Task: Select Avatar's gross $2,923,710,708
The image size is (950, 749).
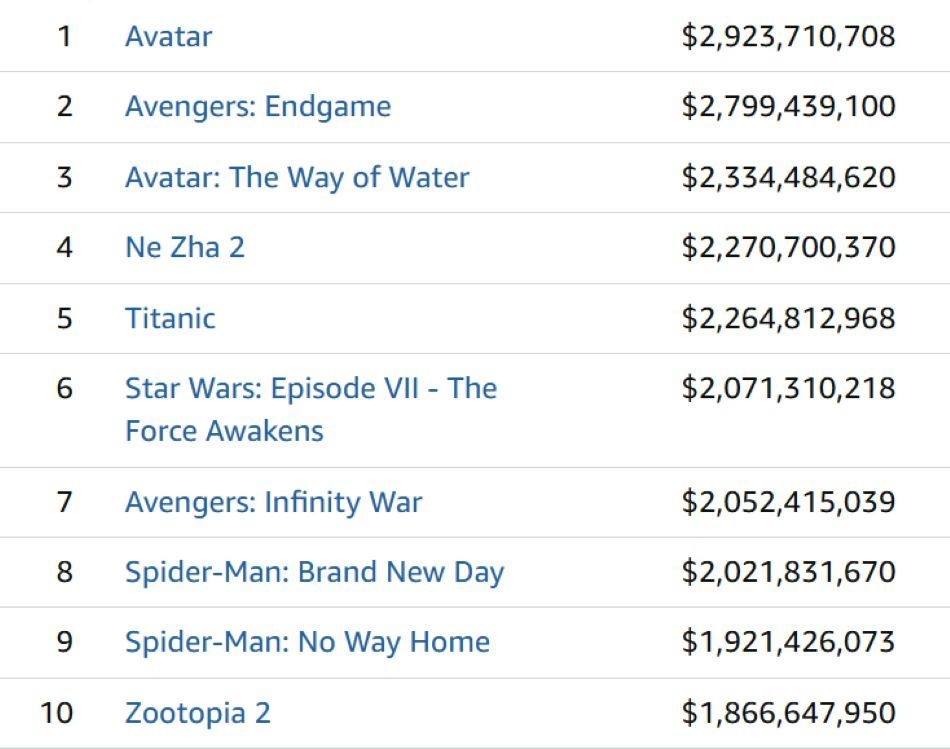Action: coord(788,36)
